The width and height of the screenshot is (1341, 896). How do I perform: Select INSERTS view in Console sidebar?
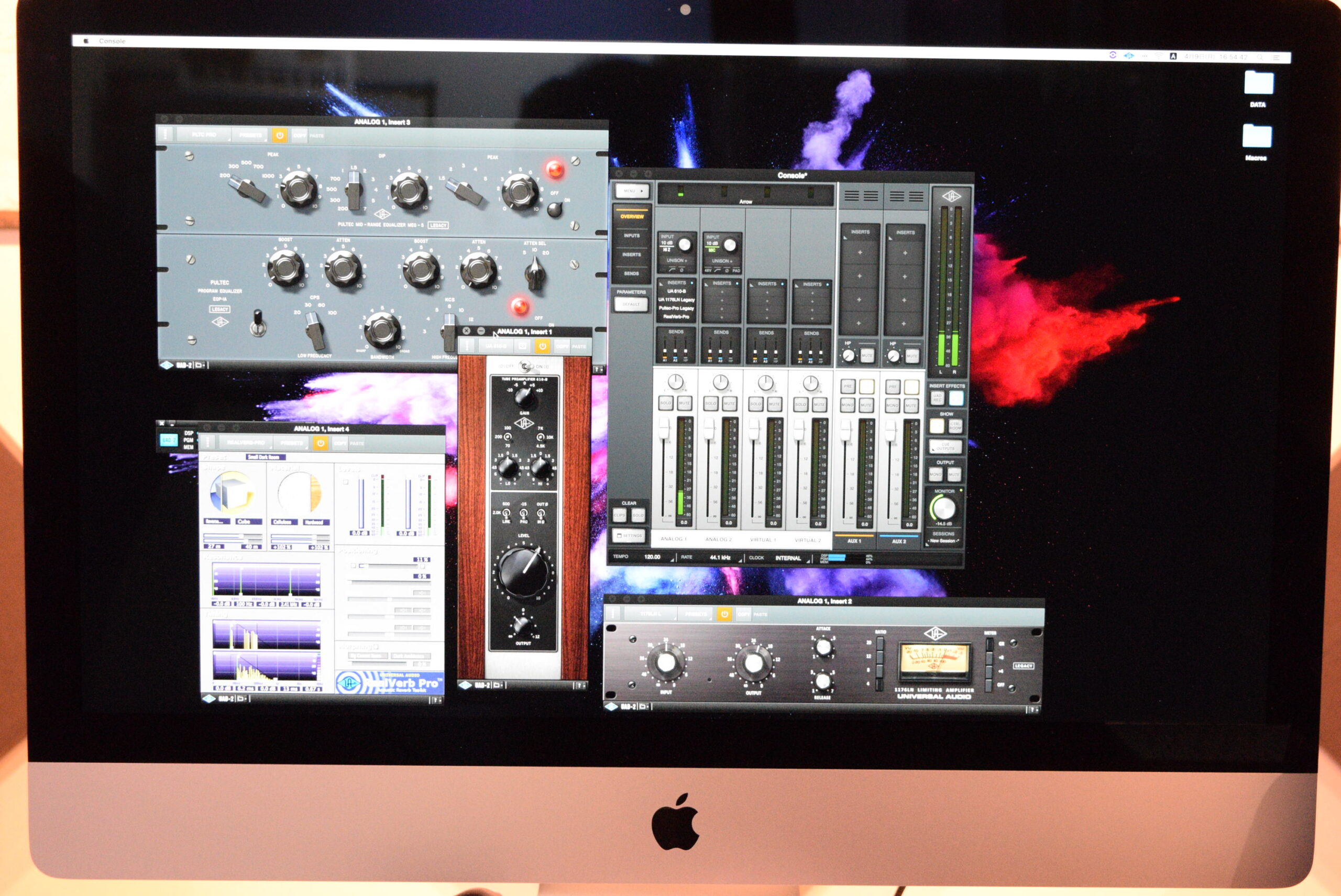pyautogui.click(x=632, y=255)
